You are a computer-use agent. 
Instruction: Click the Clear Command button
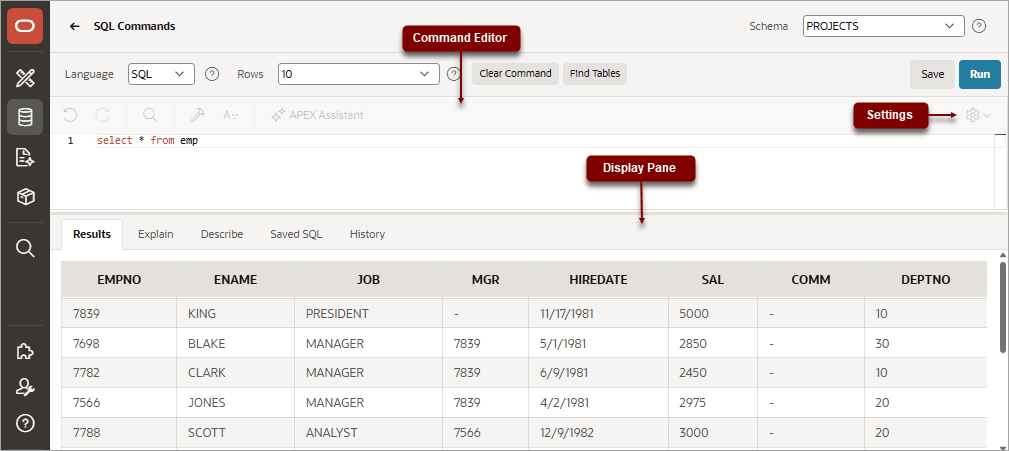pos(515,74)
